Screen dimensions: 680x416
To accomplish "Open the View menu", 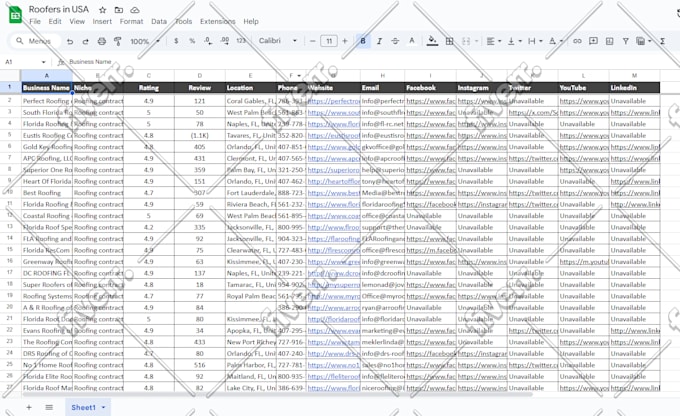I will [x=77, y=21].
